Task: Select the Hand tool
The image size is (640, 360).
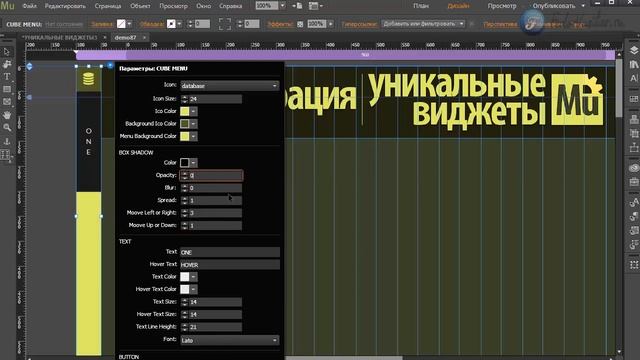Action: [7, 115]
